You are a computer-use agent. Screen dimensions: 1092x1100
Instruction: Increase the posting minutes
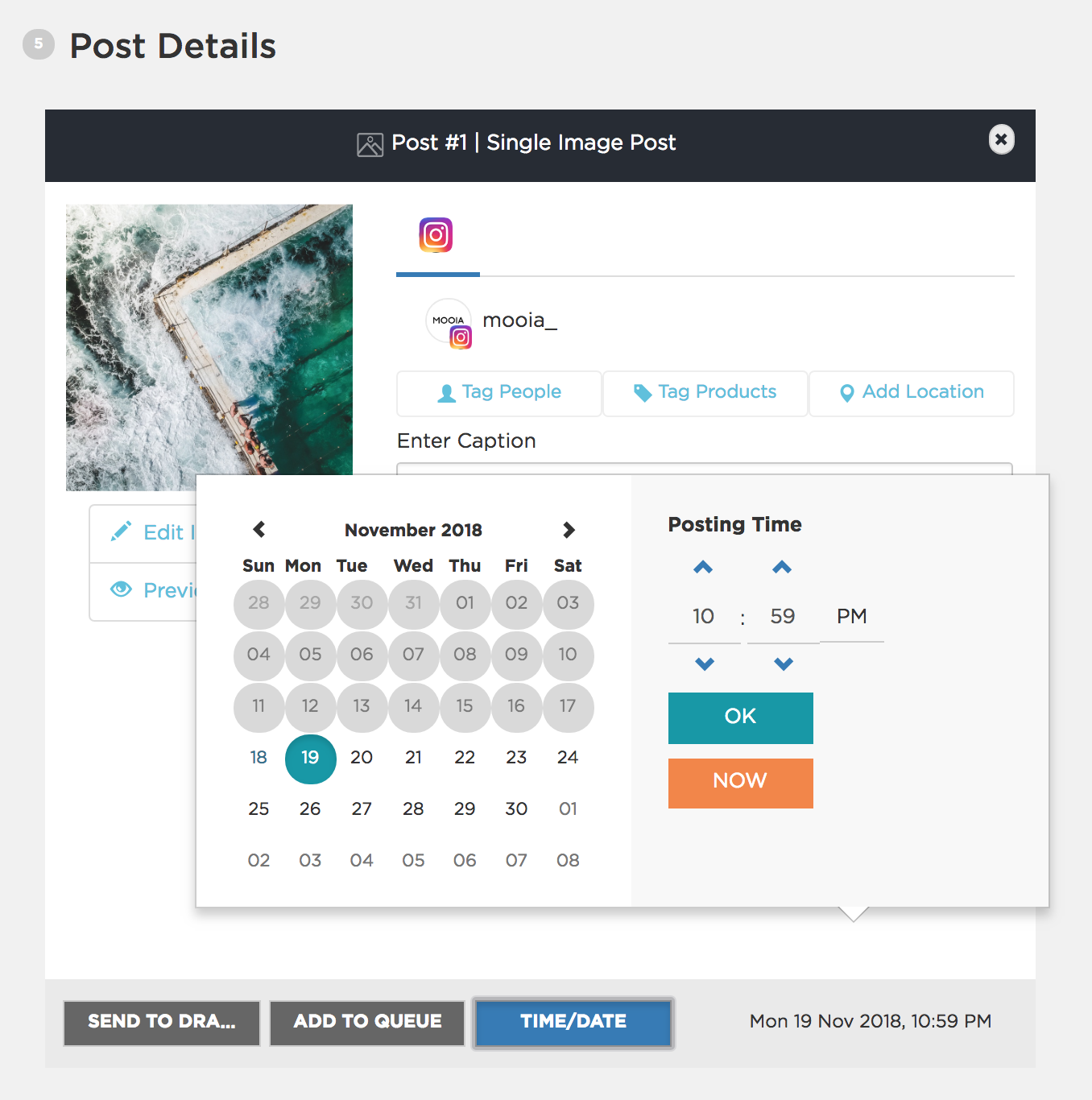pos(782,568)
